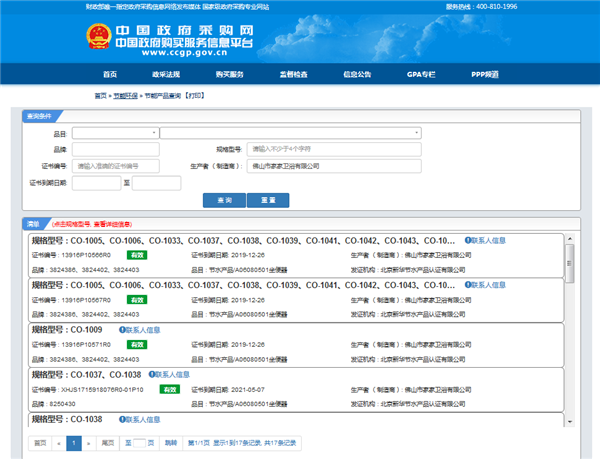This screenshot has height=459, width=600.
Task: Click the list scrollbar down arrow
Action: tap(570, 422)
